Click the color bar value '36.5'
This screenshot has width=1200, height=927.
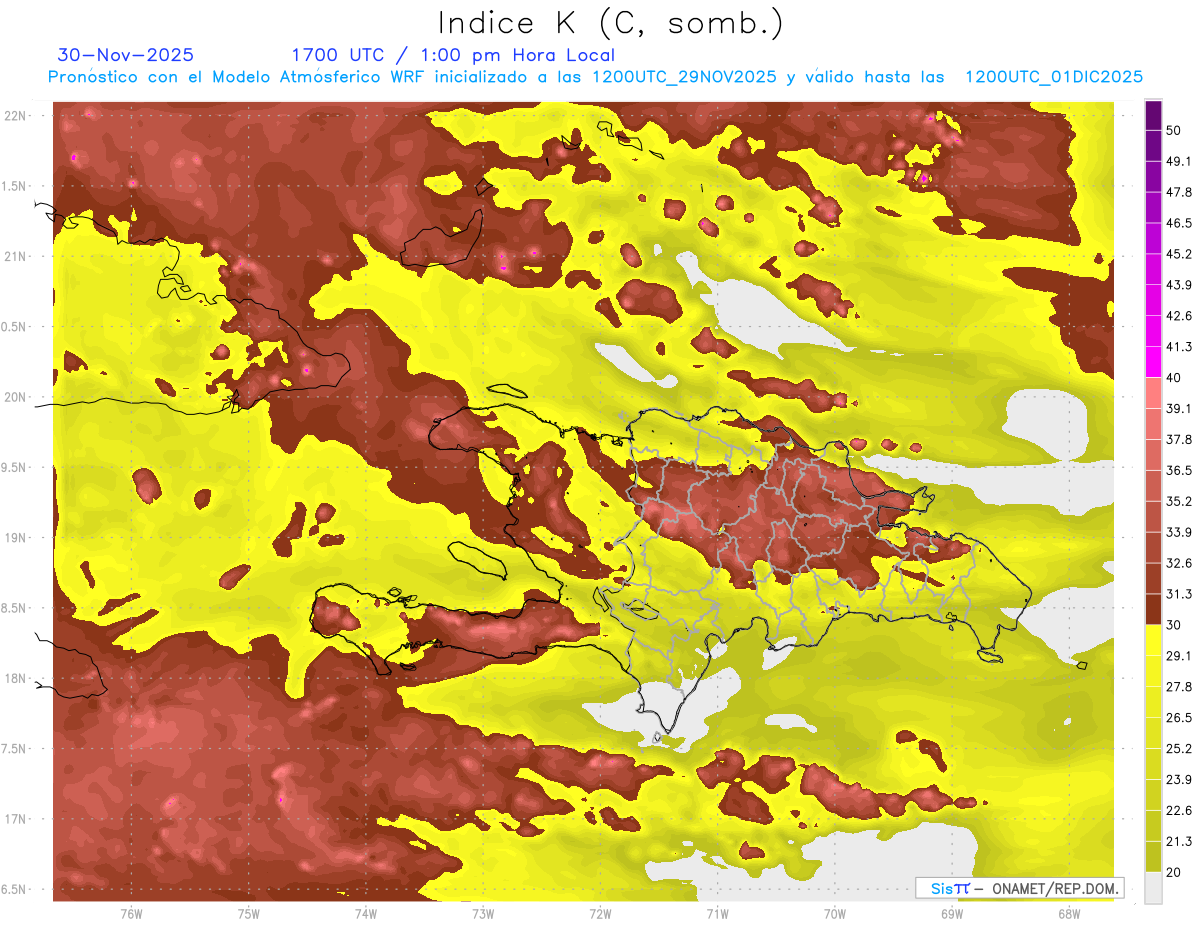[x=1178, y=470]
